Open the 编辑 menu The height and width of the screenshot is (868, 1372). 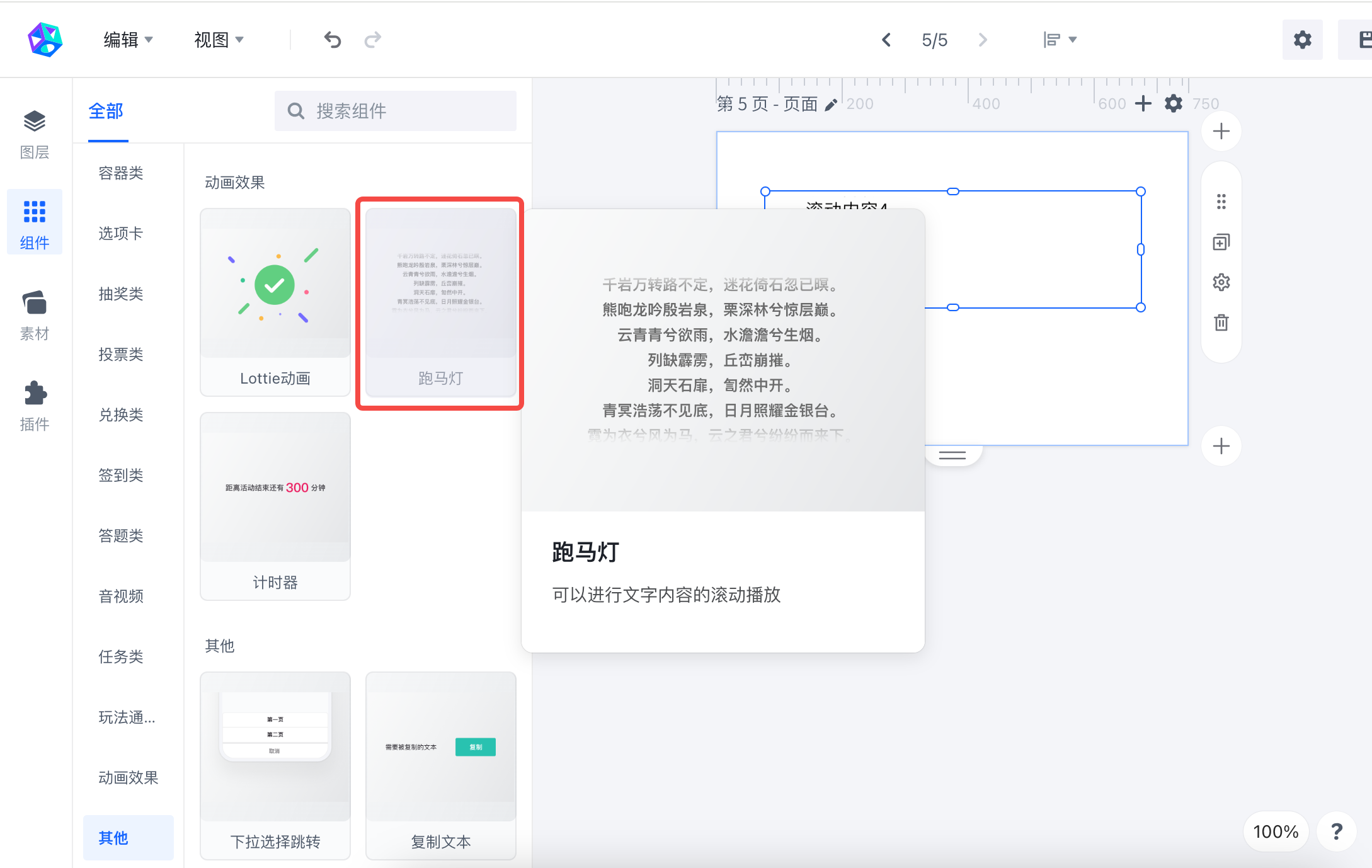pos(128,40)
